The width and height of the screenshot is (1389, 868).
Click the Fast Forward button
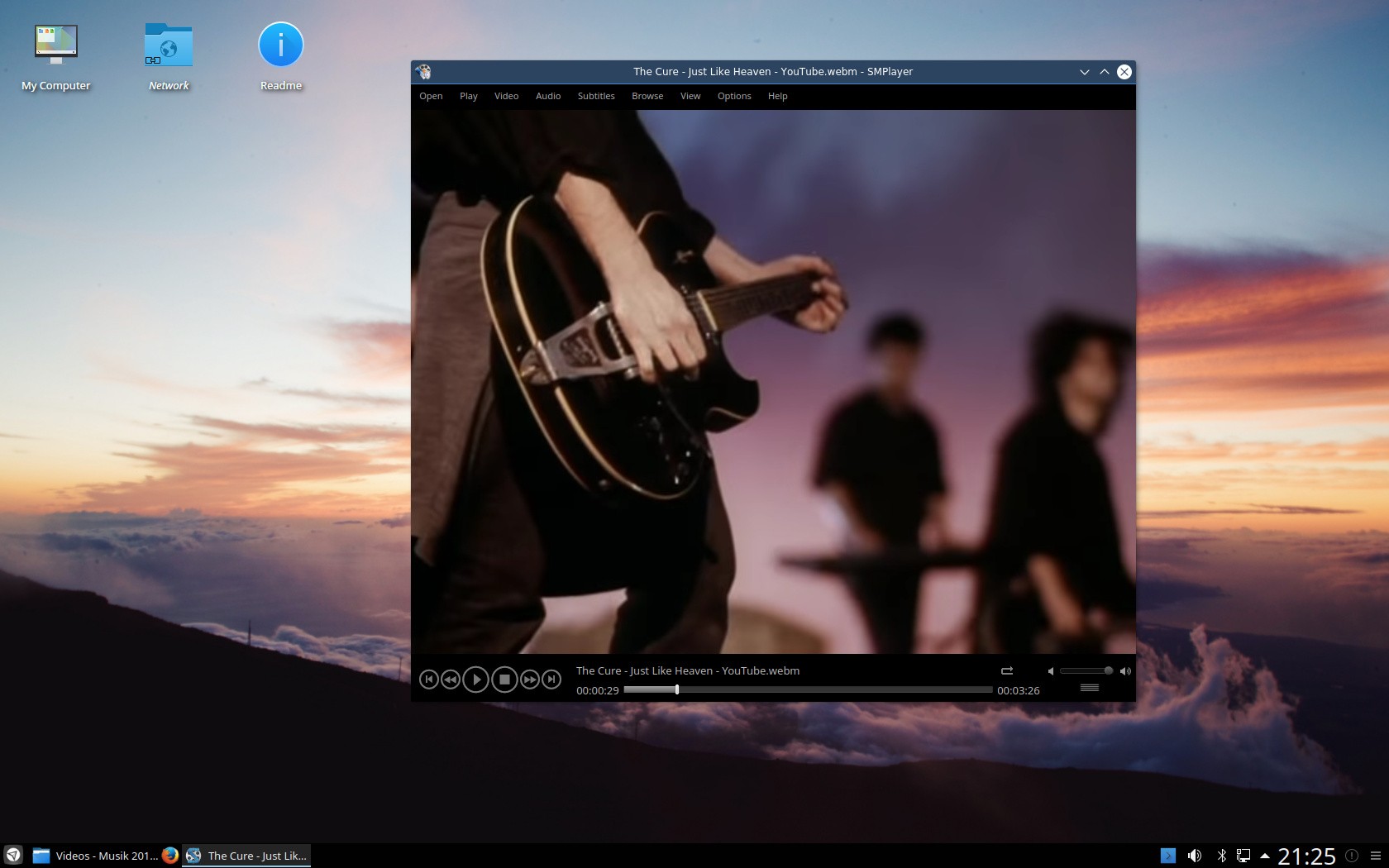[530, 680]
